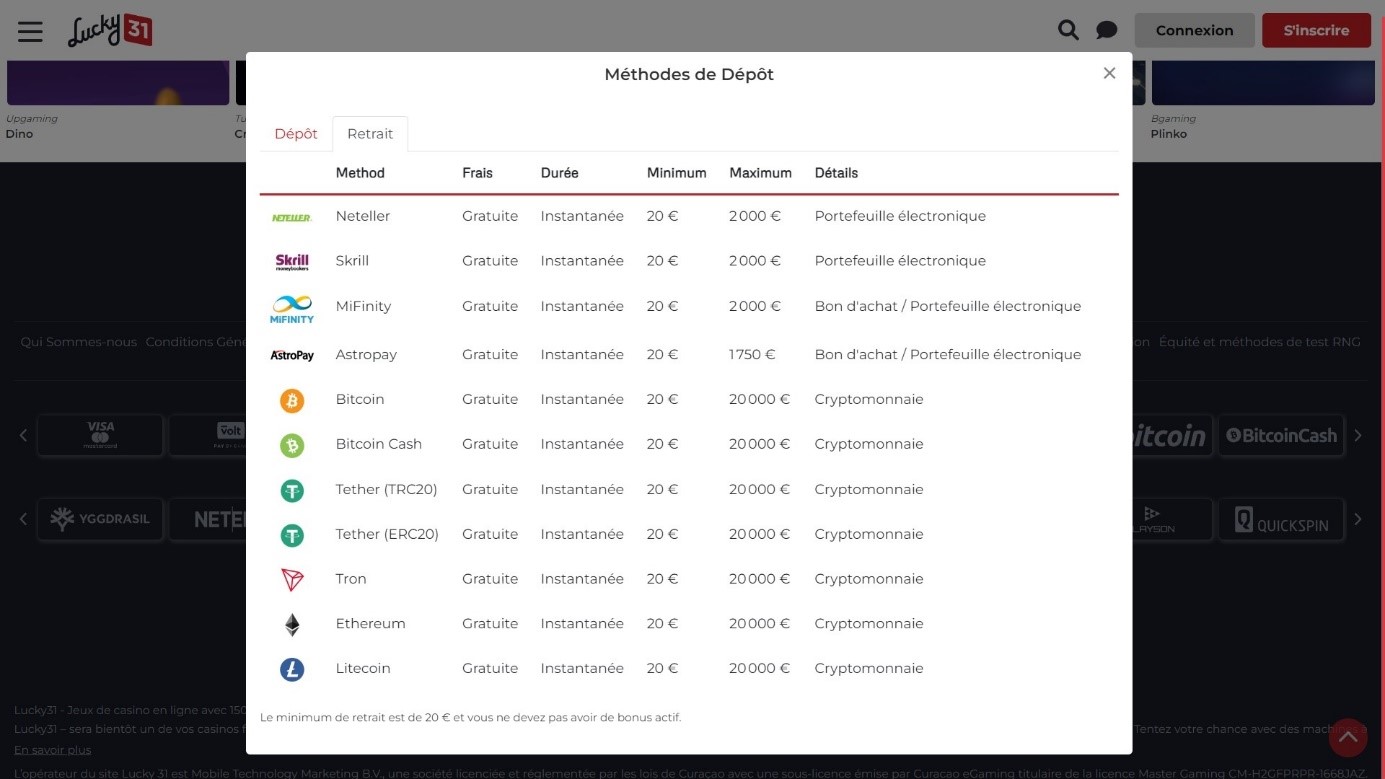Open the live chat bubble icon
The height and width of the screenshot is (779, 1385).
1106,30
